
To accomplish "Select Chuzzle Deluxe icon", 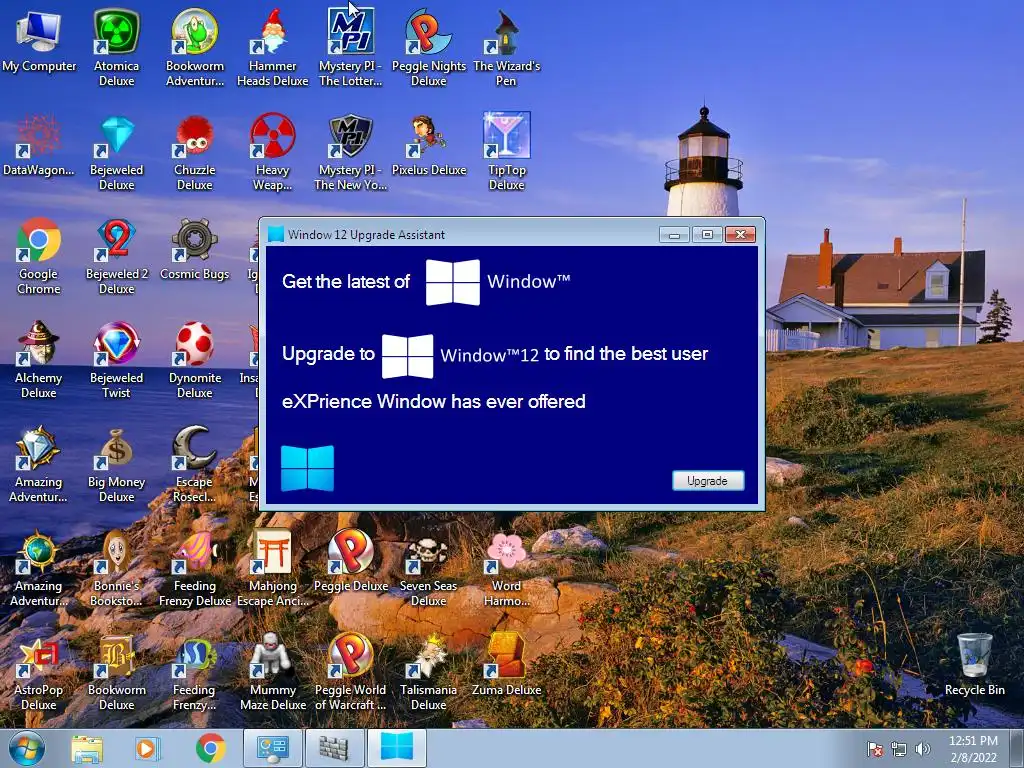I will tap(195, 152).
